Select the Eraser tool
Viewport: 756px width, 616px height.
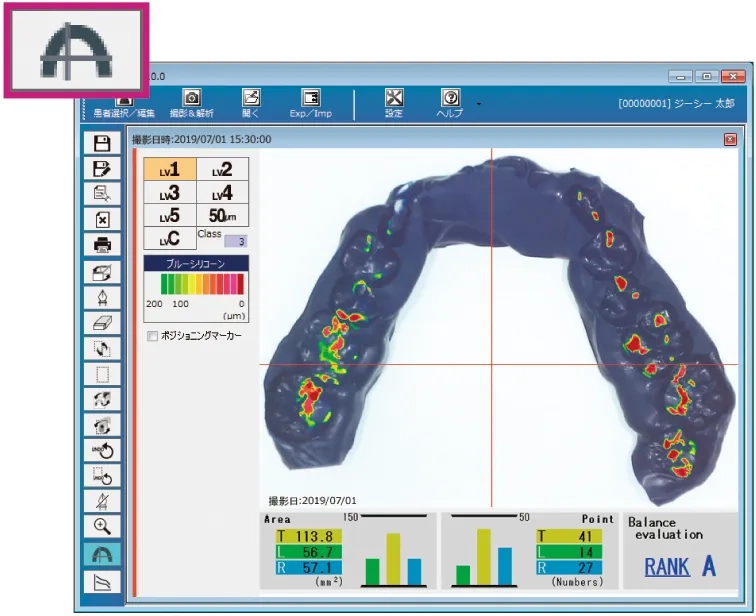(102, 322)
